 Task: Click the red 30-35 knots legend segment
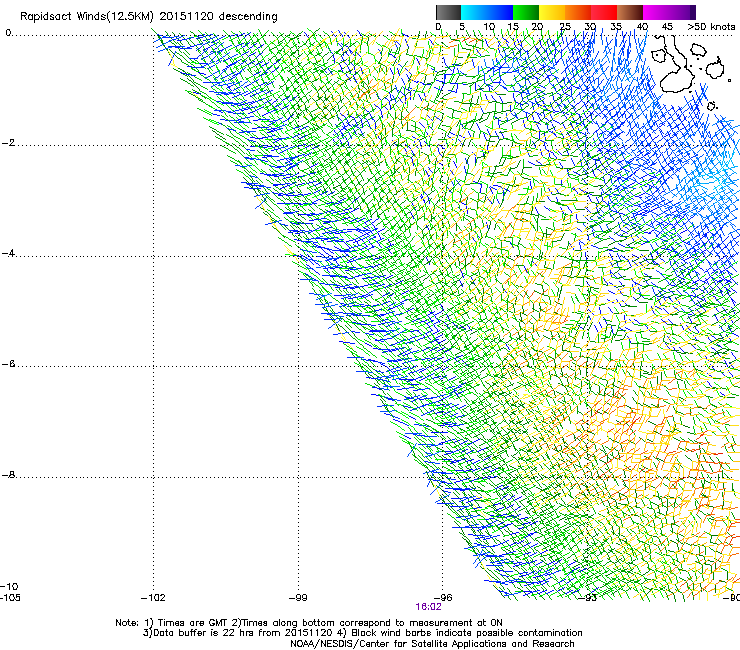coord(604,12)
